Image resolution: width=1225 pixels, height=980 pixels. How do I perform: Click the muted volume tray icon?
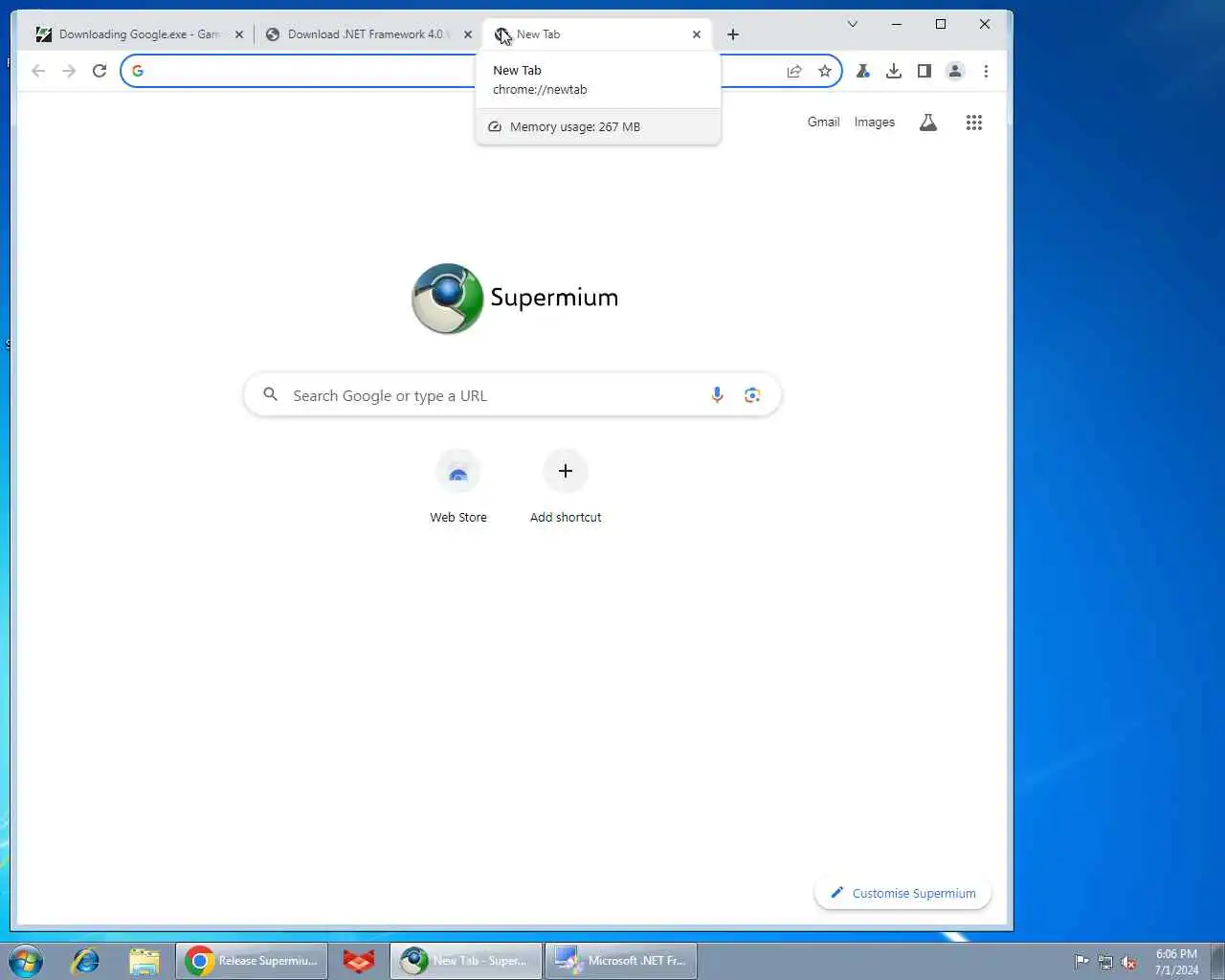(1129, 962)
